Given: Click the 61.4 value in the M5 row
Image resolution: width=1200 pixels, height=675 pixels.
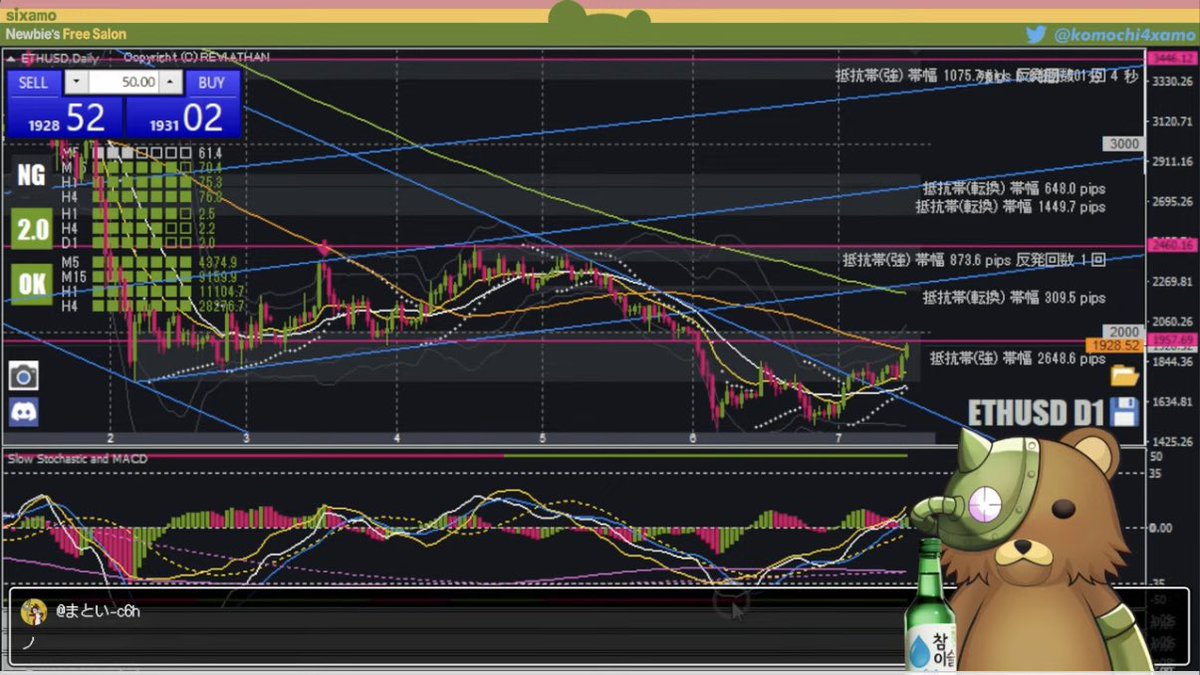Looking at the screenshot, I should point(210,153).
